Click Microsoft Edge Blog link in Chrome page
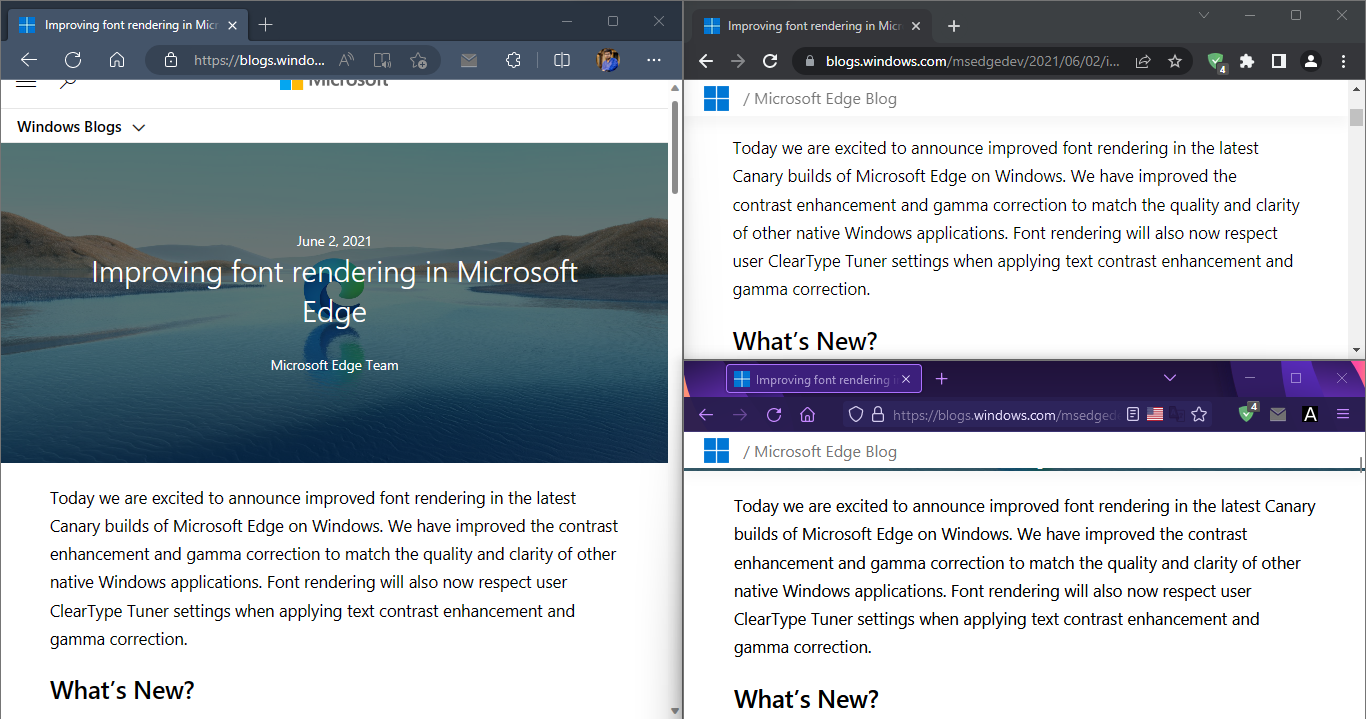 tap(825, 98)
